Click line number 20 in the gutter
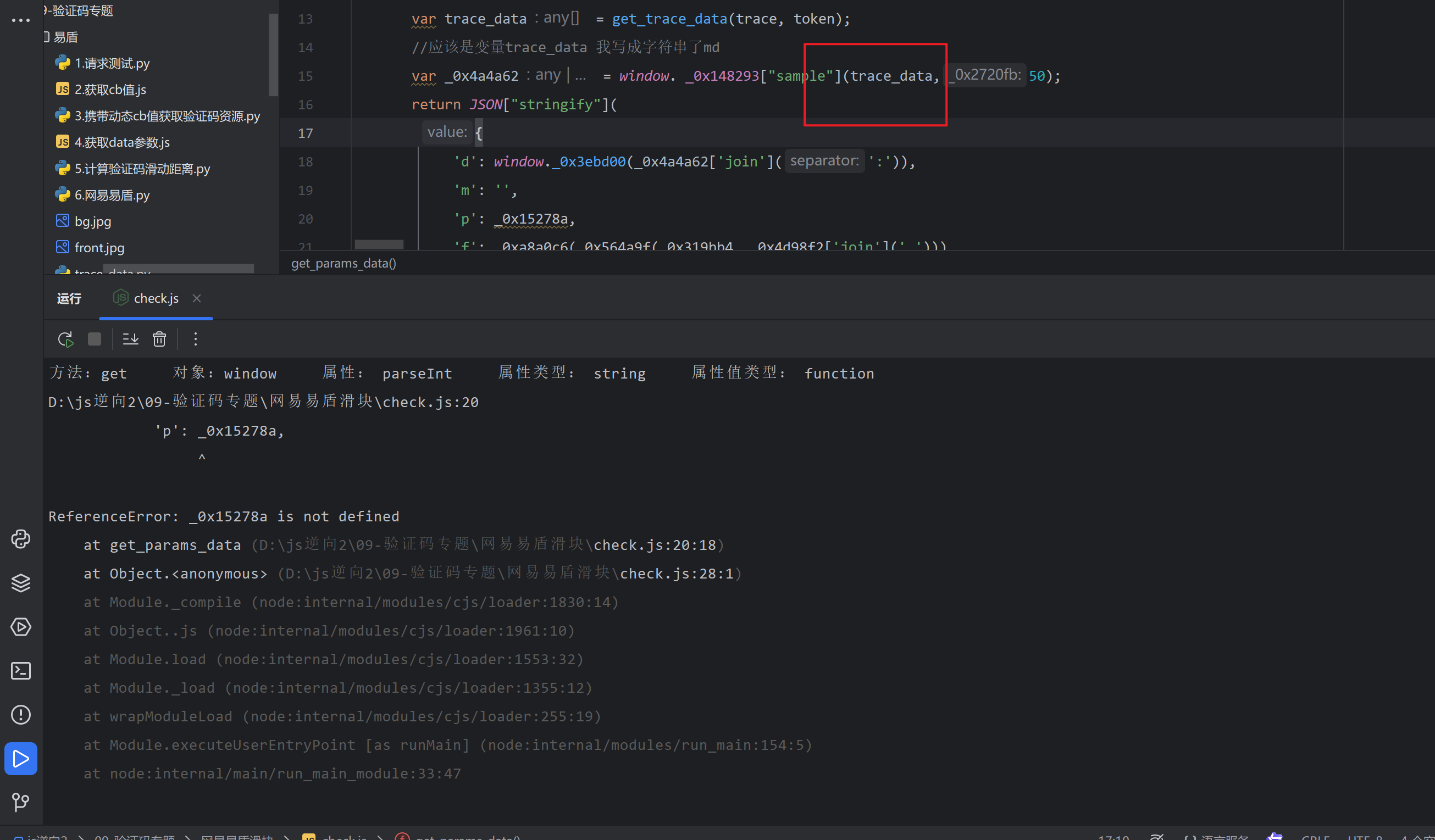1435x840 pixels. point(305,219)
